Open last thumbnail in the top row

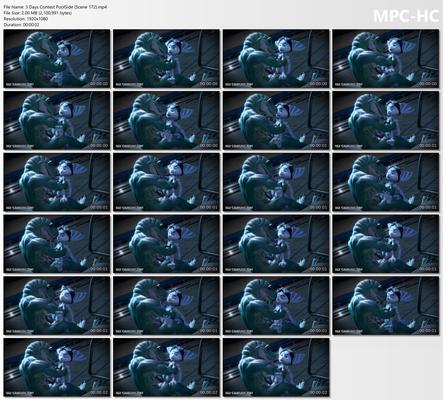coord(386,59)
